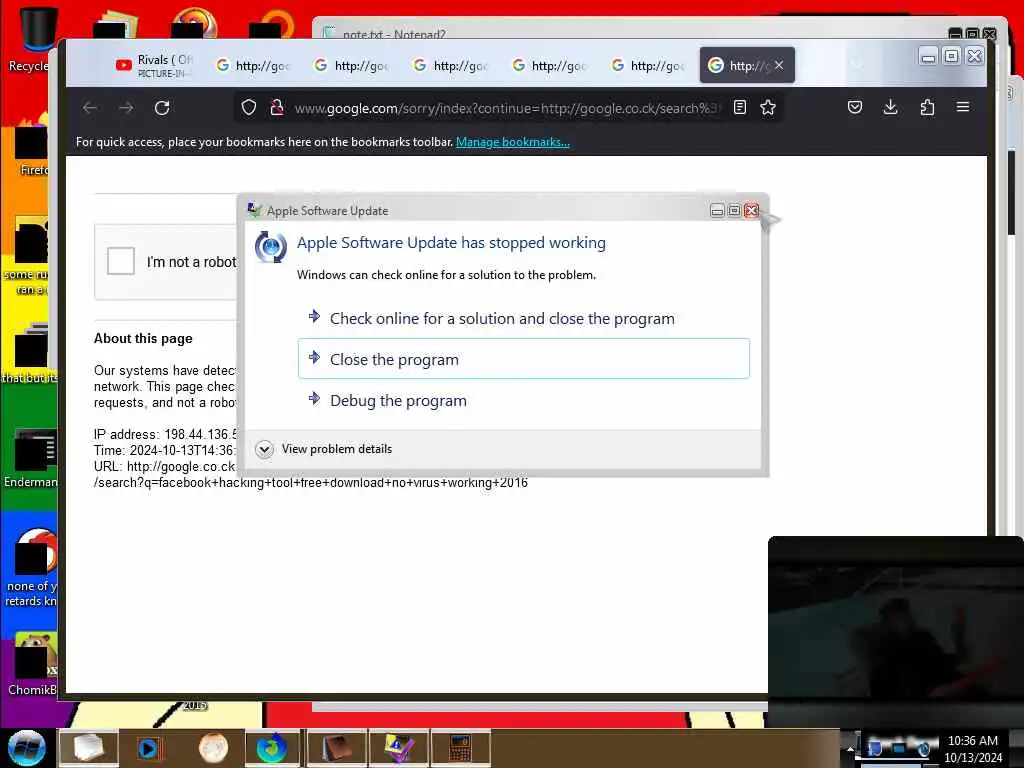Open the tracking protection shield icon
The height and width of the screenshot is (768, 1024).
point(249,107)
